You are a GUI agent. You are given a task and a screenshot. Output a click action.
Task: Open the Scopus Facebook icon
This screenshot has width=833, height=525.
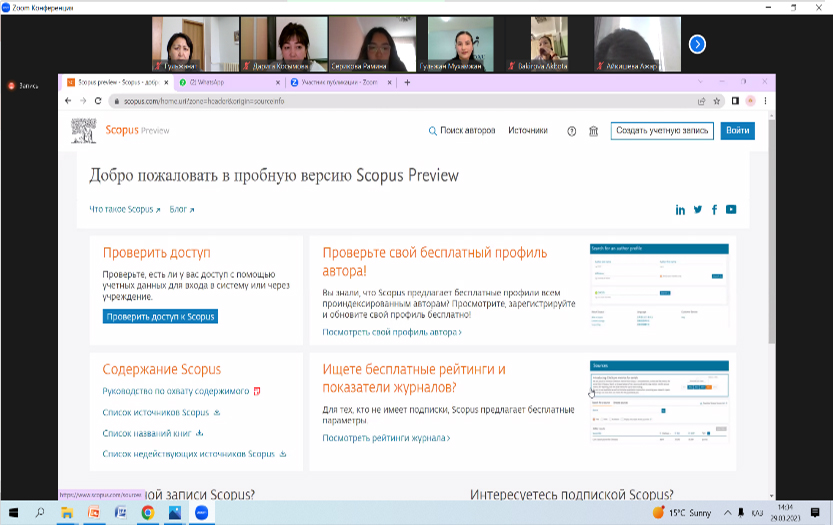(714, 209)
